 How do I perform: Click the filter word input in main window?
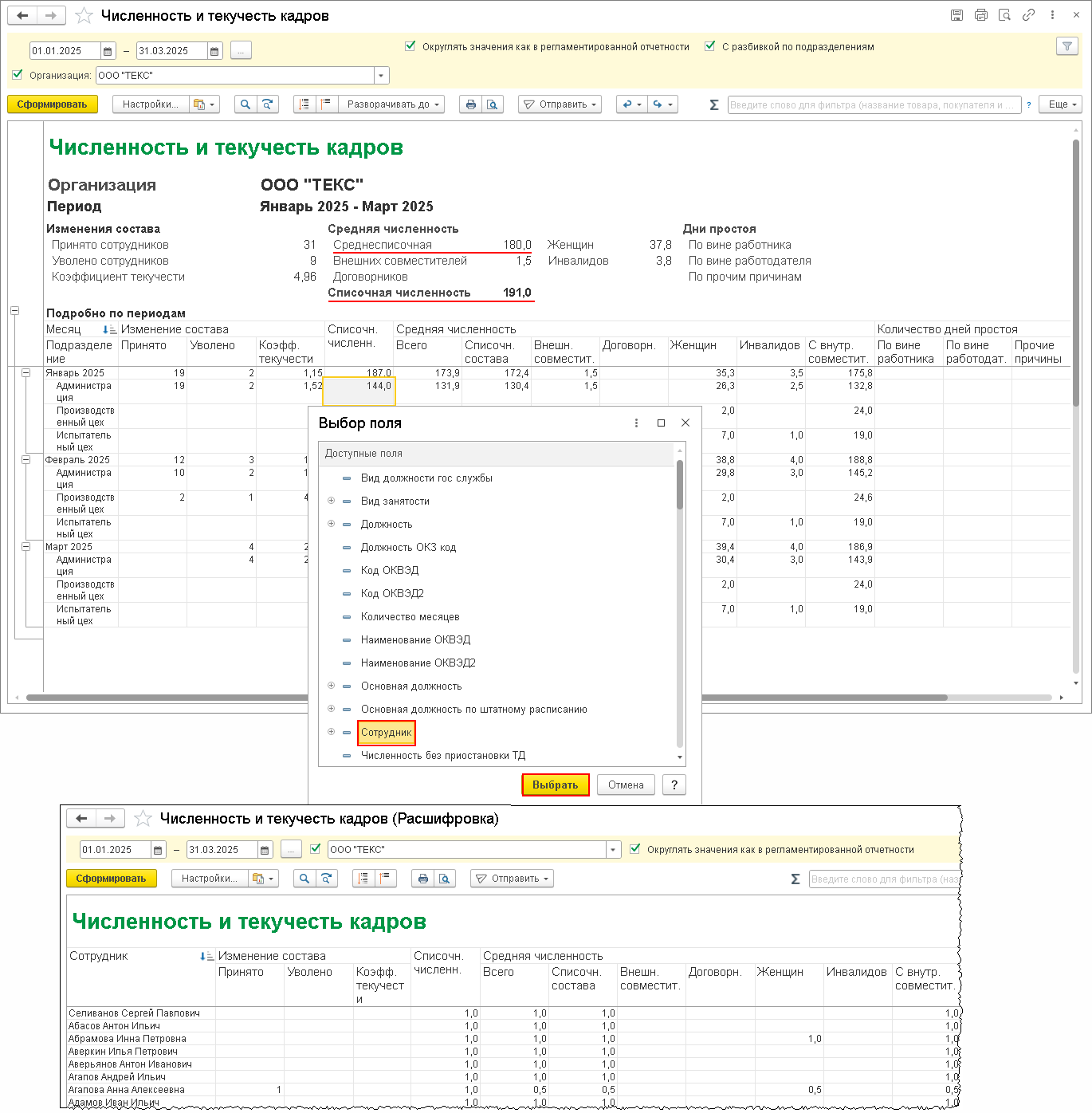pyautogui.click(x=874, y=104)
